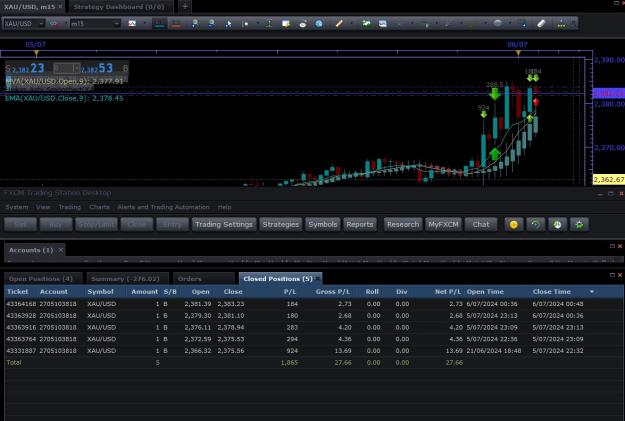625x421 pixels.
Task: Open the arrow next to the pencil tool
Action: coord(351,24)
